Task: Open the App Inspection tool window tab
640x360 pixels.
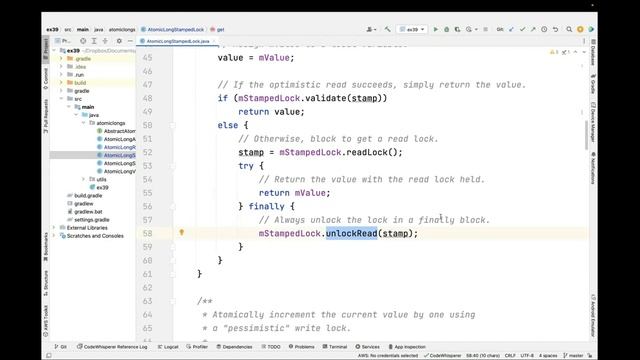Action: coord(407,347)
